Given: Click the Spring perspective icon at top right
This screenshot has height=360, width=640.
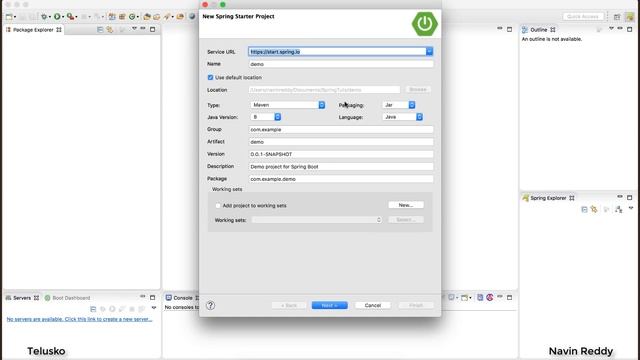Looking at the screenshot, I should pyautogui.click(x=630, y=17).
